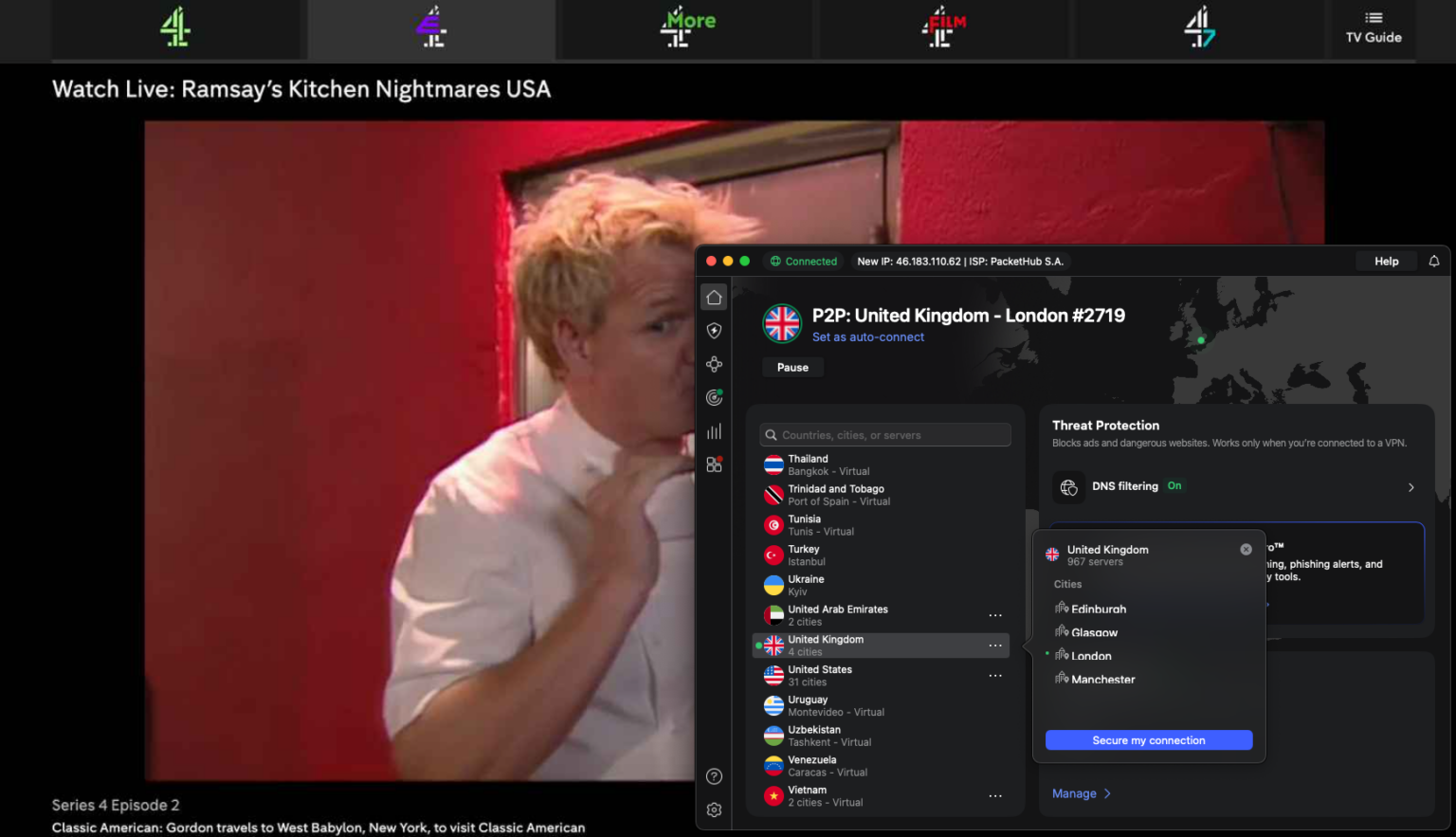1456x837 pixels.
Task: Click the question mark help icon in sidebar
Action: 714,776
